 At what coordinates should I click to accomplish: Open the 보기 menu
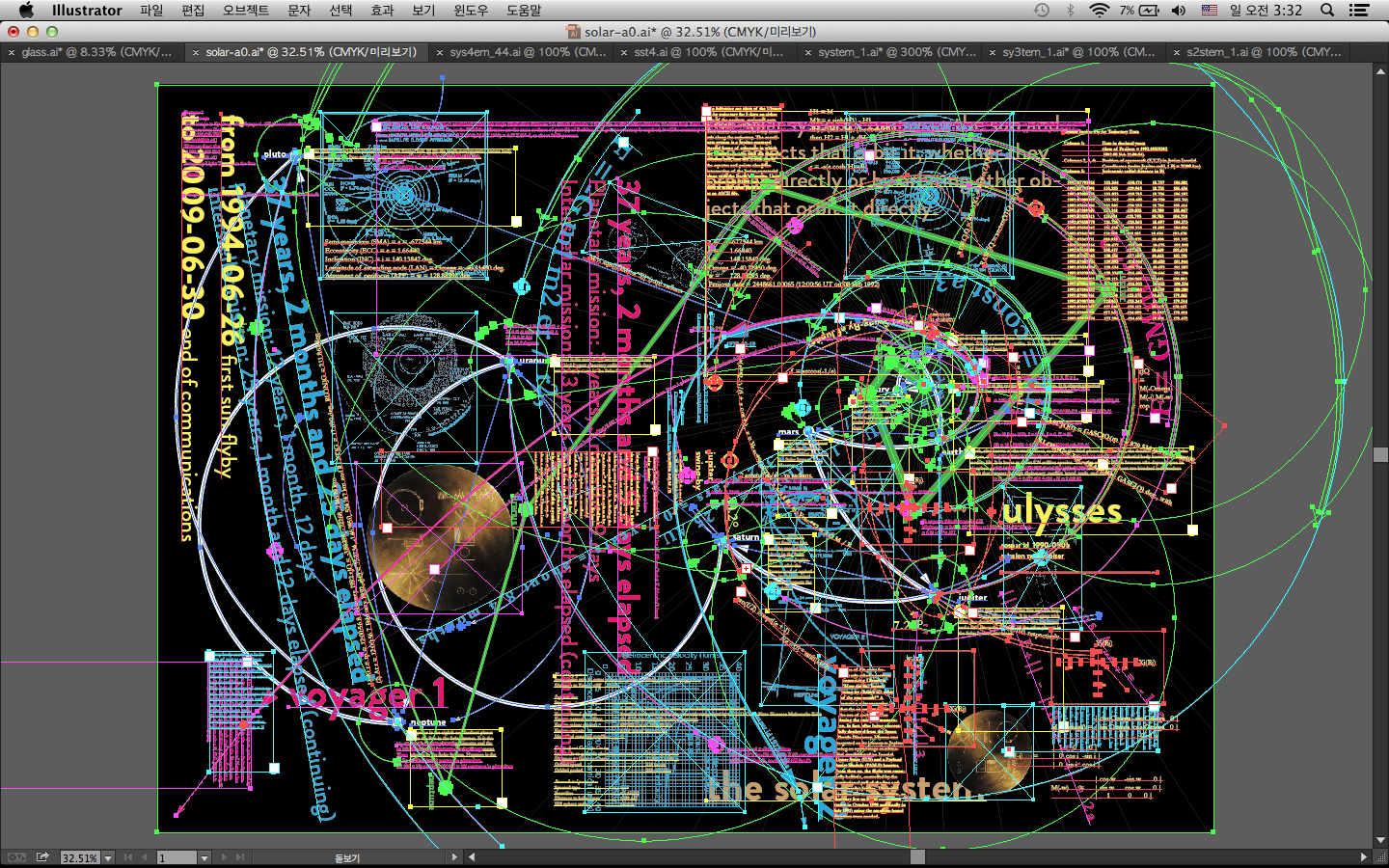pyautogui.click(x=423, y=10)
